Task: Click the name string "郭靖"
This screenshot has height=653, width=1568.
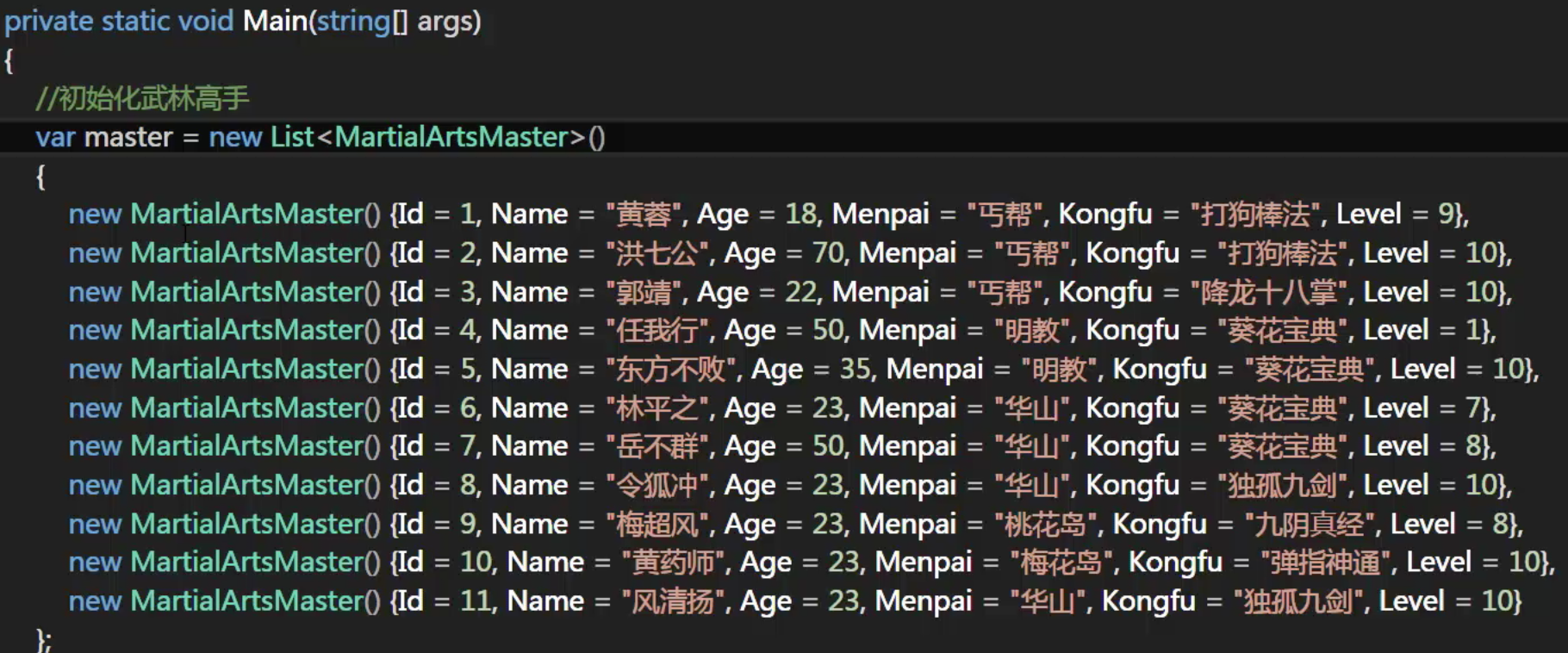Action: coord(644,292)
